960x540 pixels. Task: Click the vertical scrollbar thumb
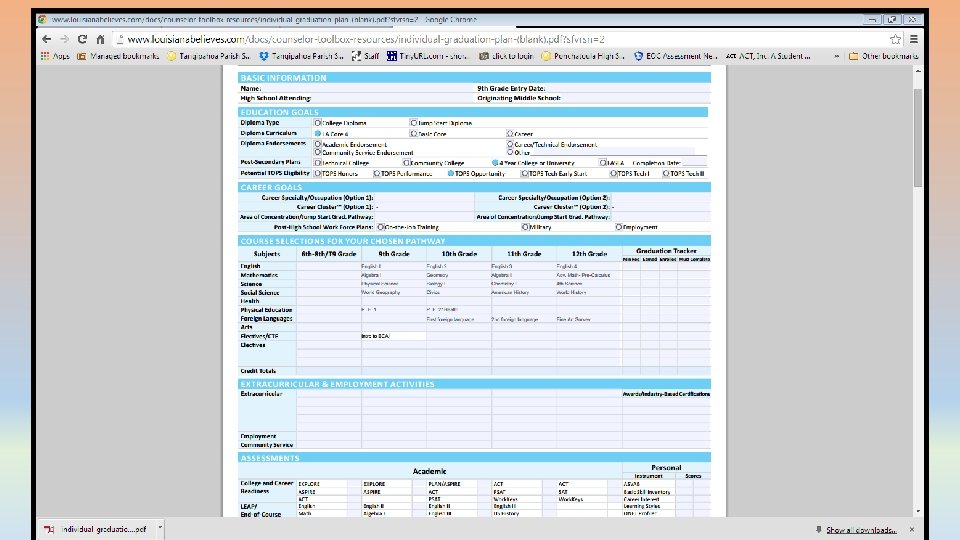(918, 138)
